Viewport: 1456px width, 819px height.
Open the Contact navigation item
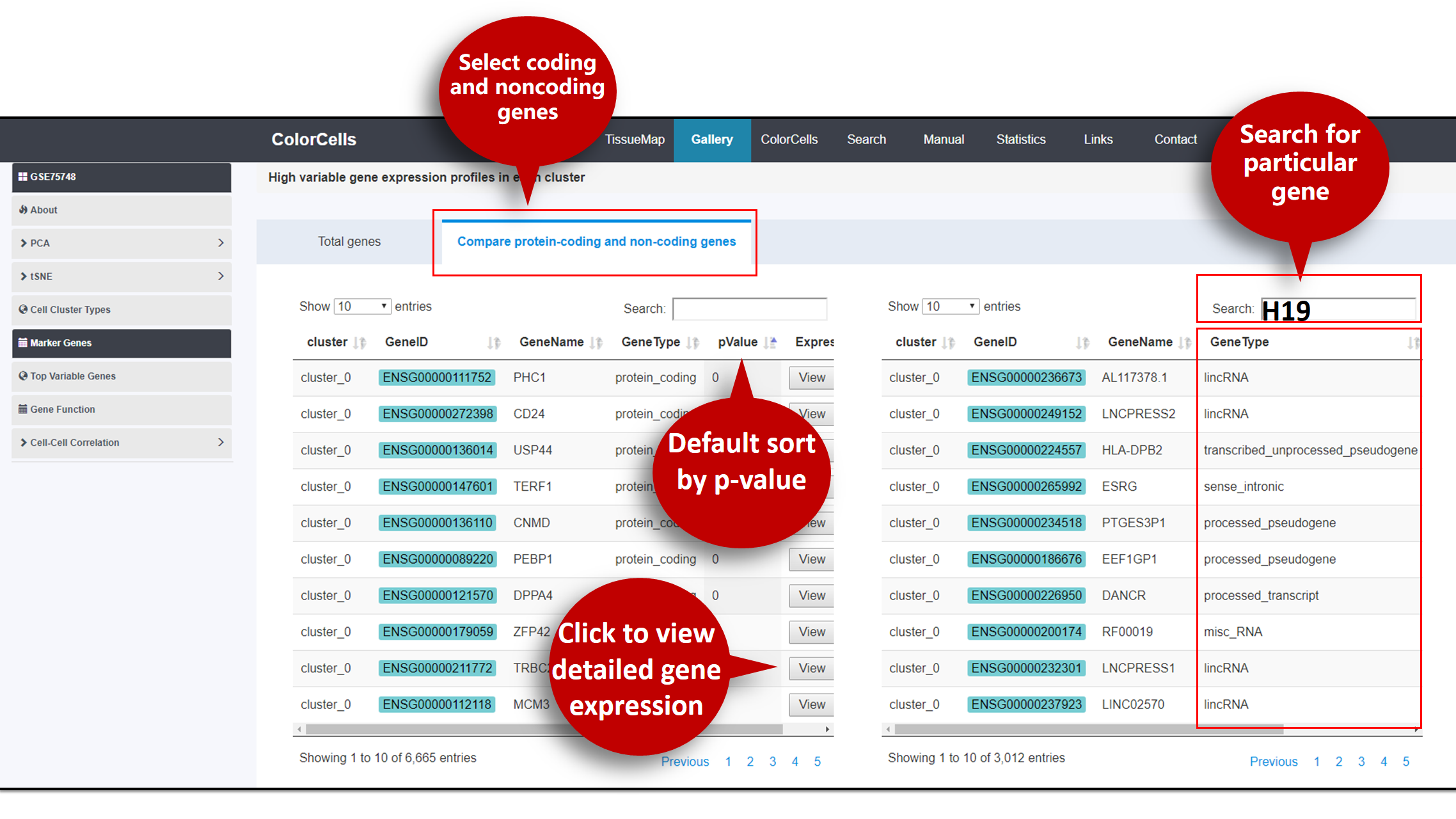(x=1175, y=139)
